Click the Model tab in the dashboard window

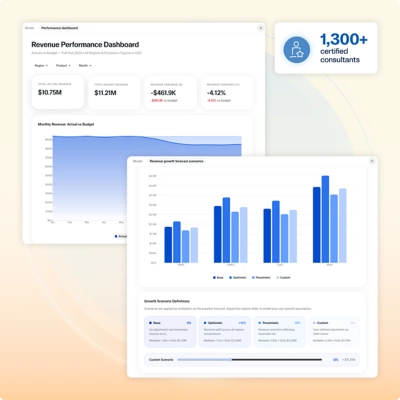tap(30, 28)
